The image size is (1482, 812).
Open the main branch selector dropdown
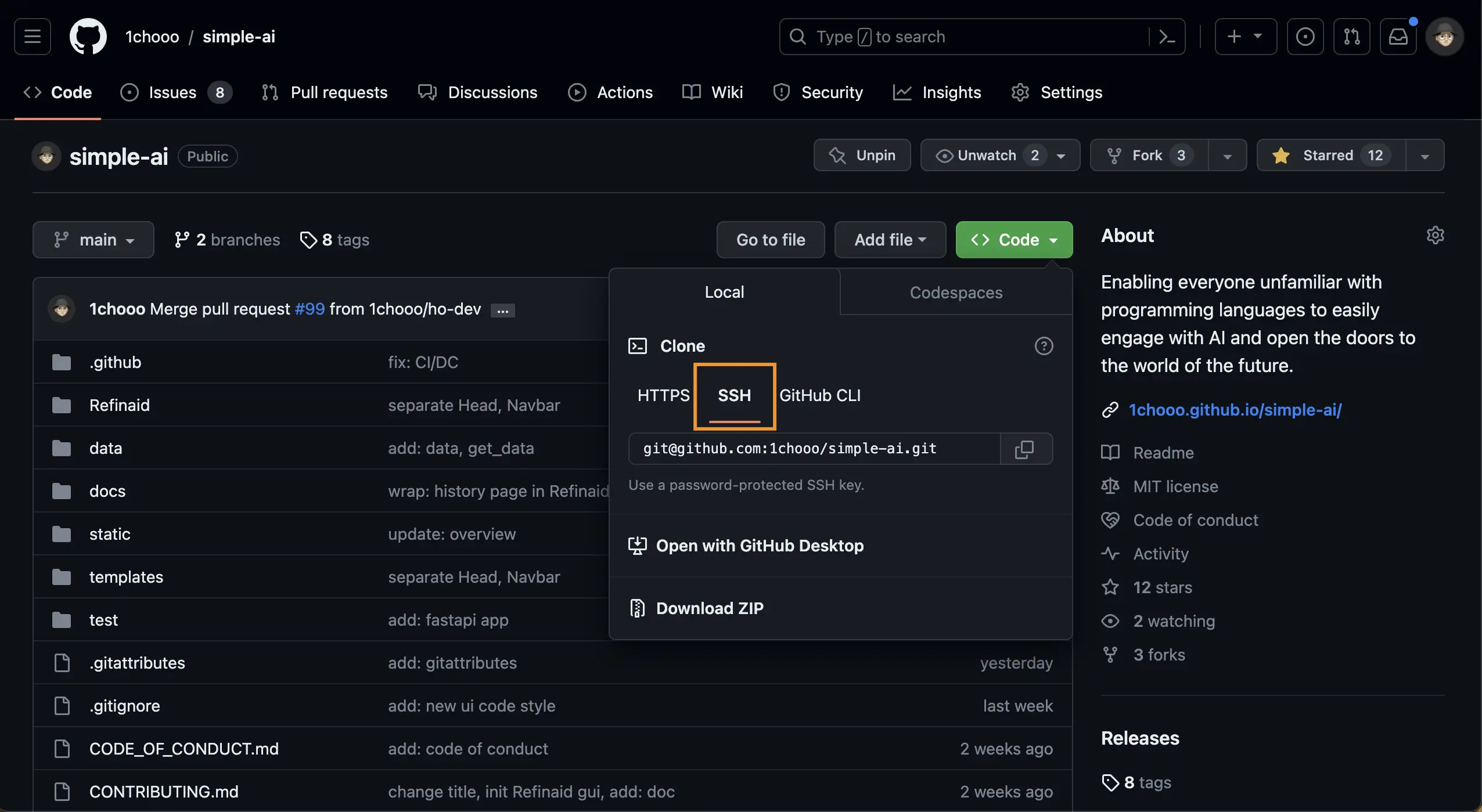click(93, 240)
